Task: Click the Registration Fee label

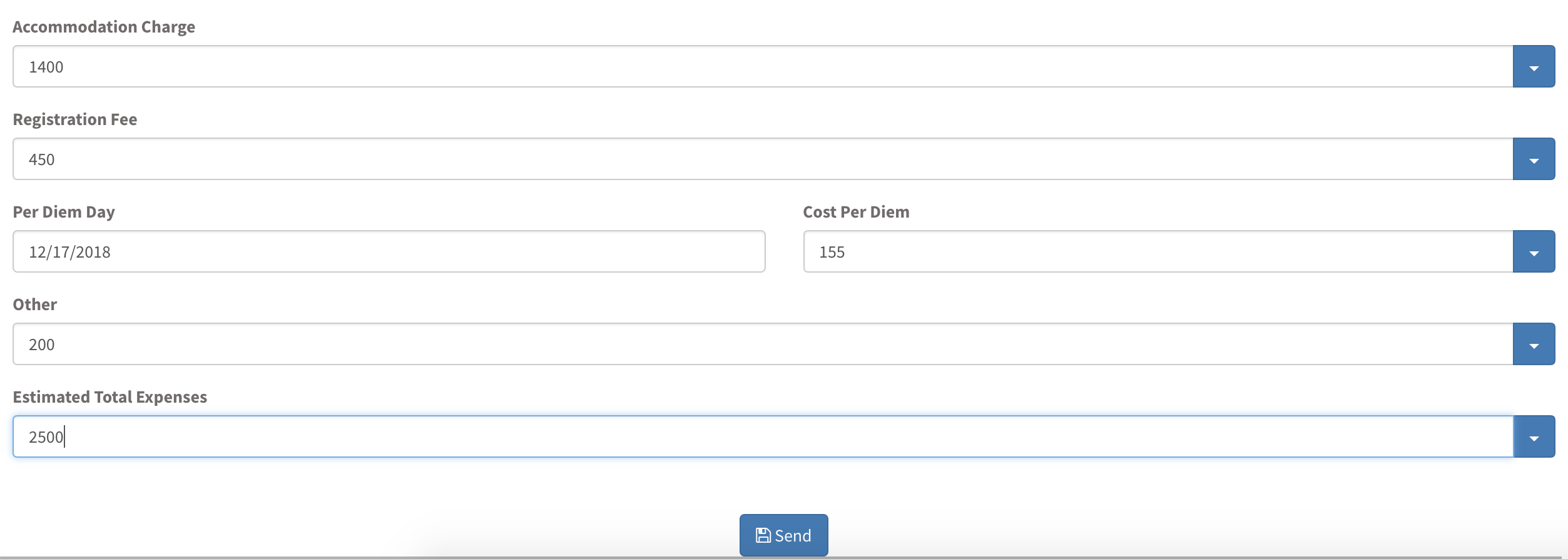Action: [75, 119]
